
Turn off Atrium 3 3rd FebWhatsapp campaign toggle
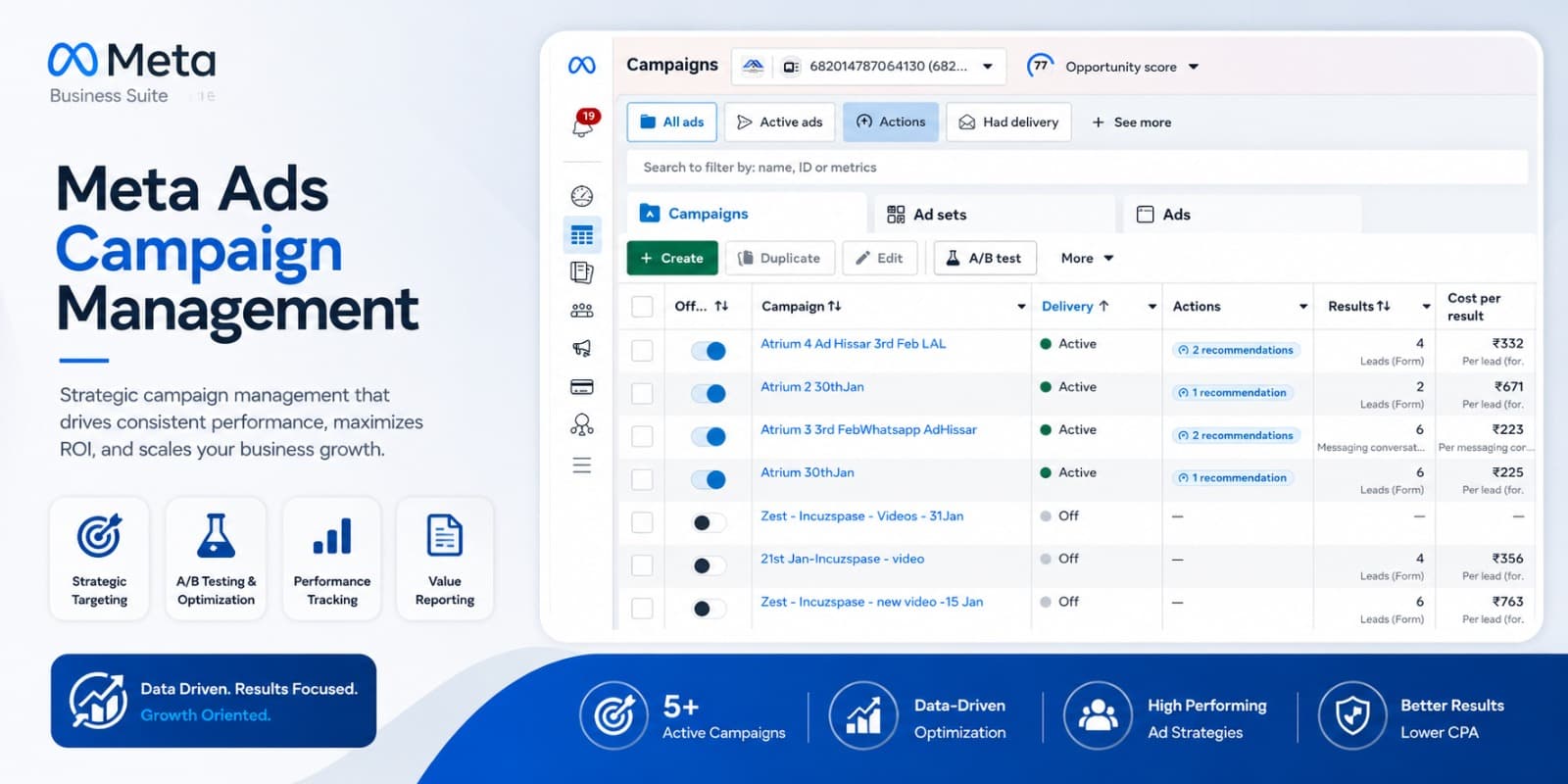(709, 436)
